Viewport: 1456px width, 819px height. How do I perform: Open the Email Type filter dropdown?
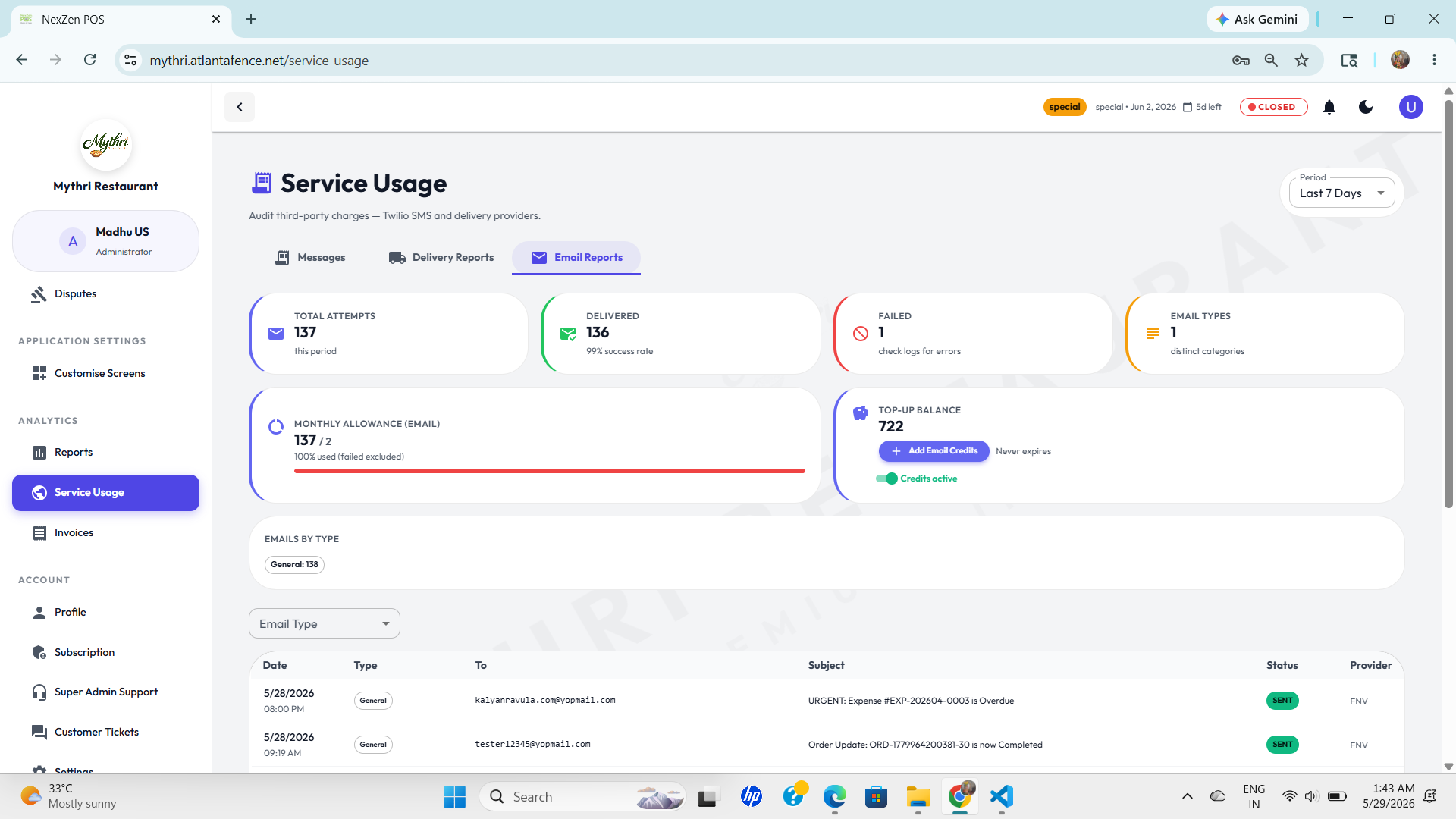click(x=324, y=623)
